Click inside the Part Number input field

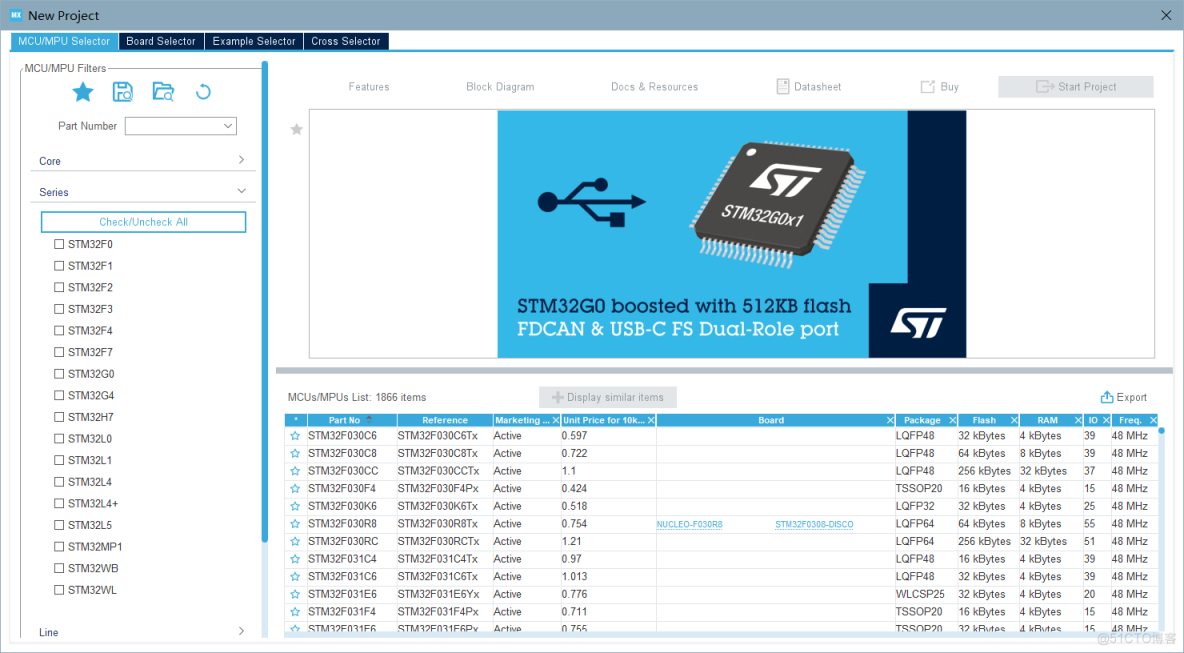(175, 125)
